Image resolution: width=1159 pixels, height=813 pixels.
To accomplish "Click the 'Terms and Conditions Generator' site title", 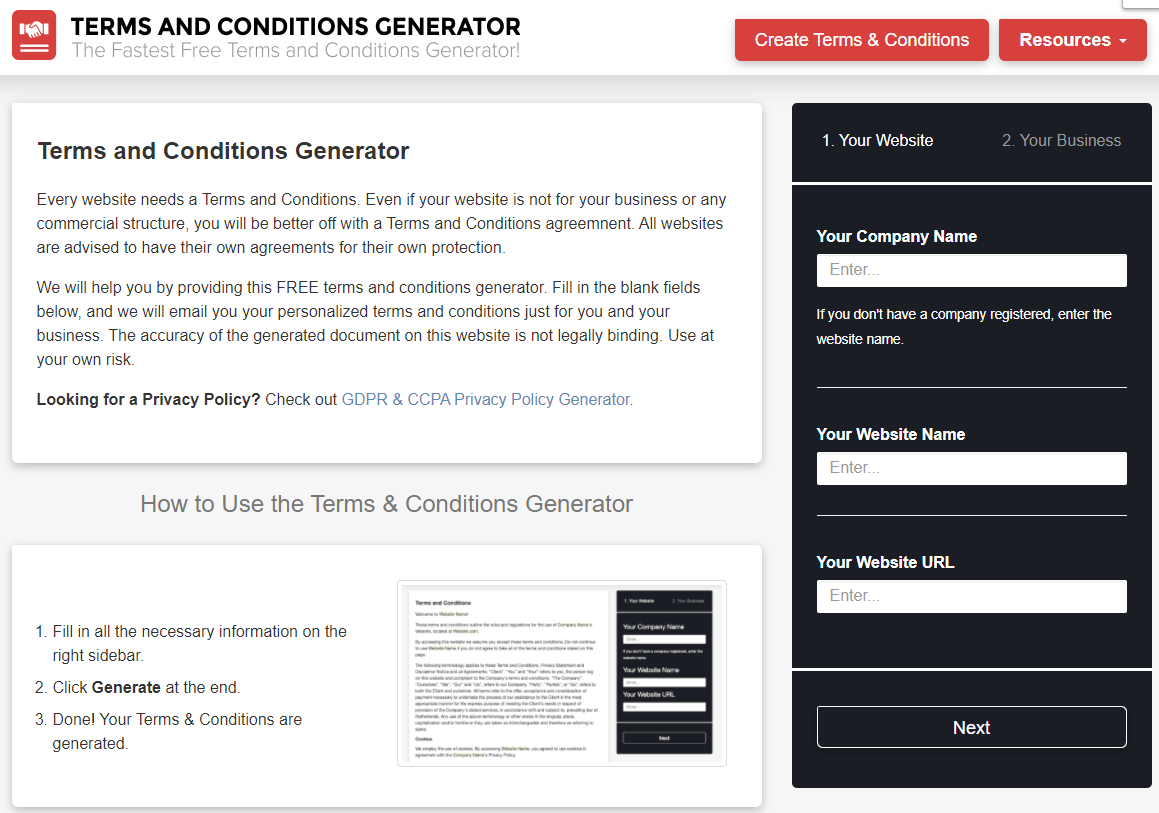I will 295,26.
